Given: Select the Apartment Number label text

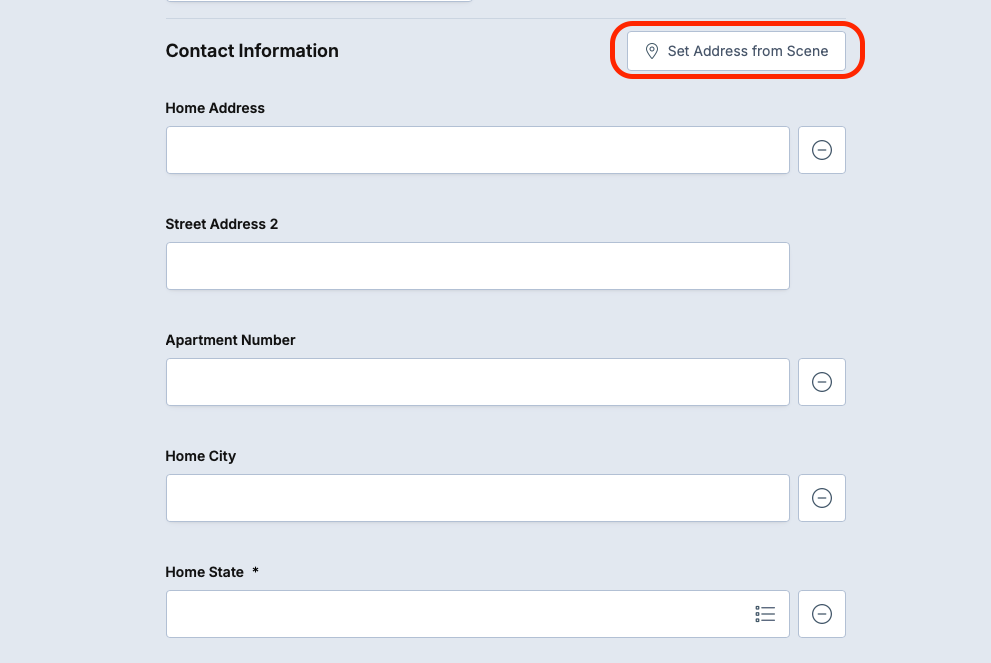Looking at the screenshot, I should click(x=230, y=340).
